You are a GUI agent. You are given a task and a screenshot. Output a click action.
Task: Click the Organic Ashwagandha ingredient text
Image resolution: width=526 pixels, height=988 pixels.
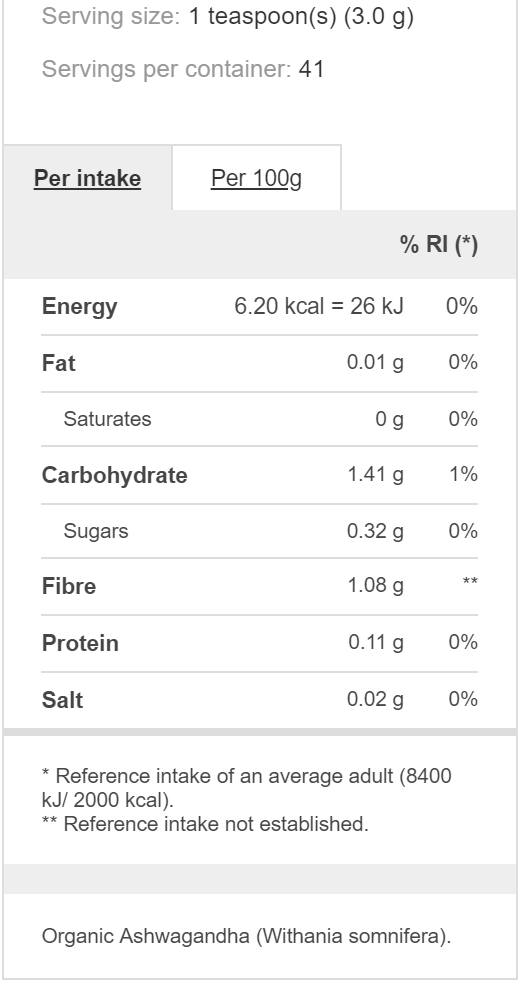pyautogui.click(x=246, y=936)
